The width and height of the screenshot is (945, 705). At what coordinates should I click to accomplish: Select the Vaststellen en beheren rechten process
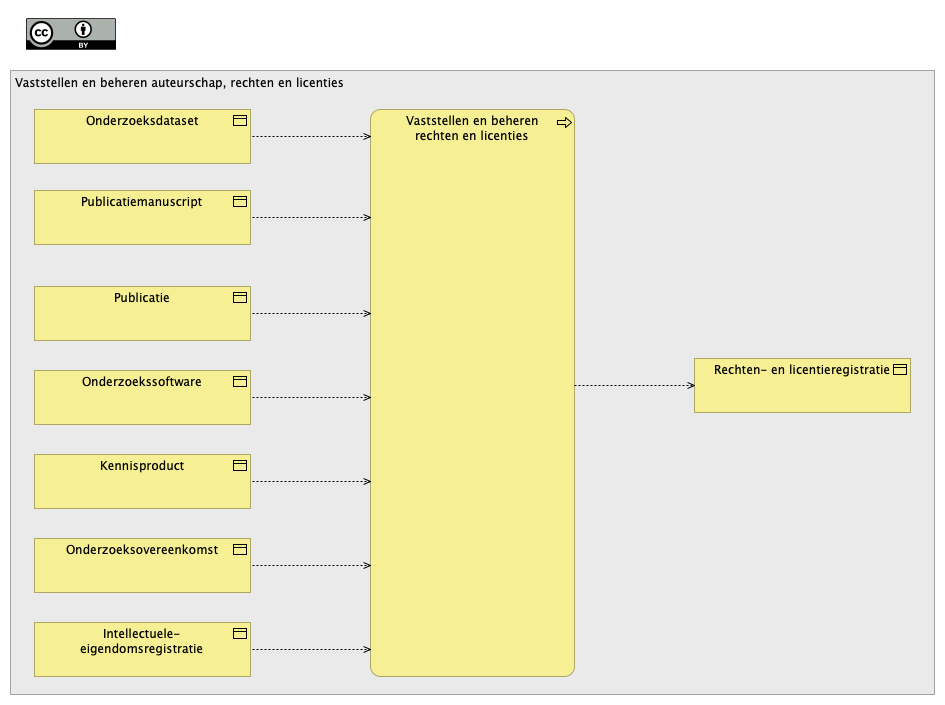tap(472, 393)
